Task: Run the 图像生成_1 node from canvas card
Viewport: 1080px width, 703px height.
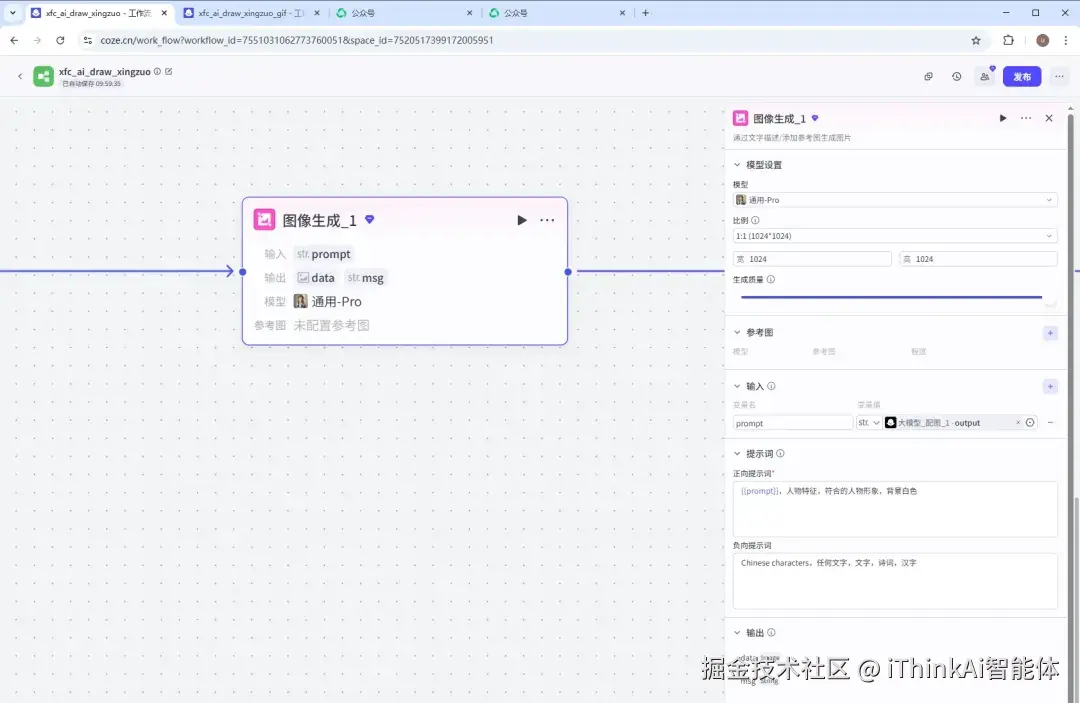Action: (x=521, y=220)
